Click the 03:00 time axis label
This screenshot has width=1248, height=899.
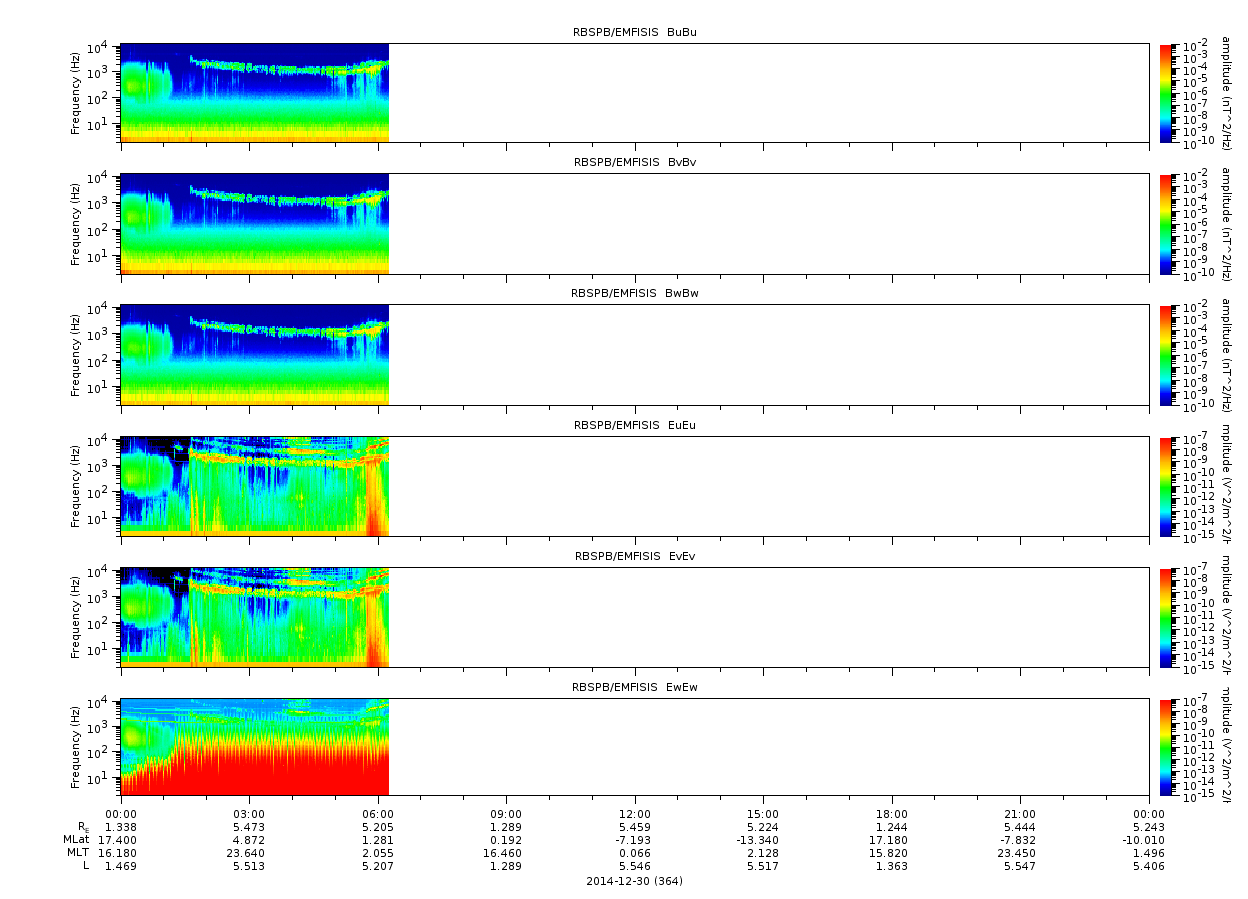[249, 814]
